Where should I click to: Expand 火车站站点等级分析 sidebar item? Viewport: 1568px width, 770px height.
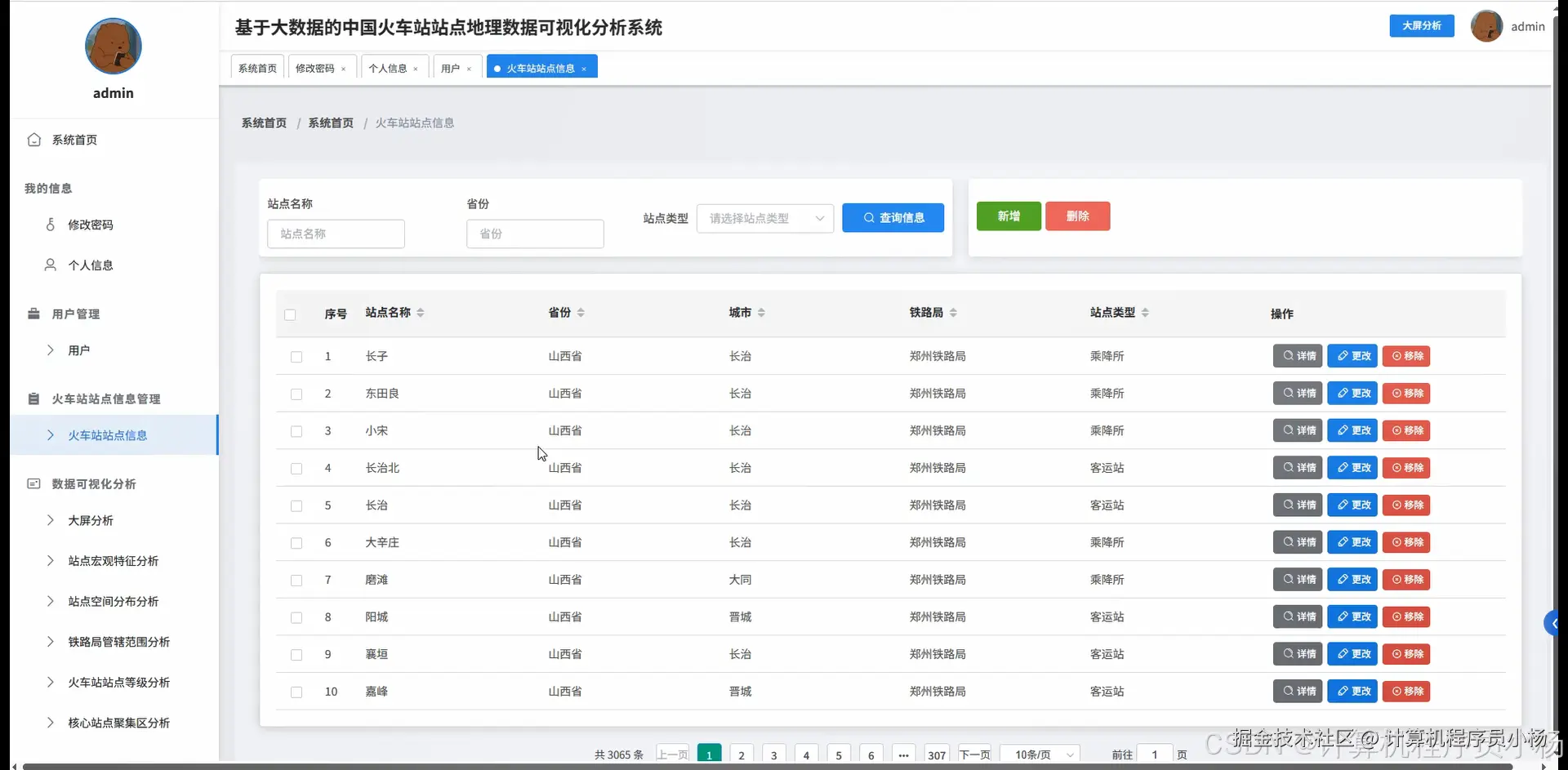tap(114, 682)
